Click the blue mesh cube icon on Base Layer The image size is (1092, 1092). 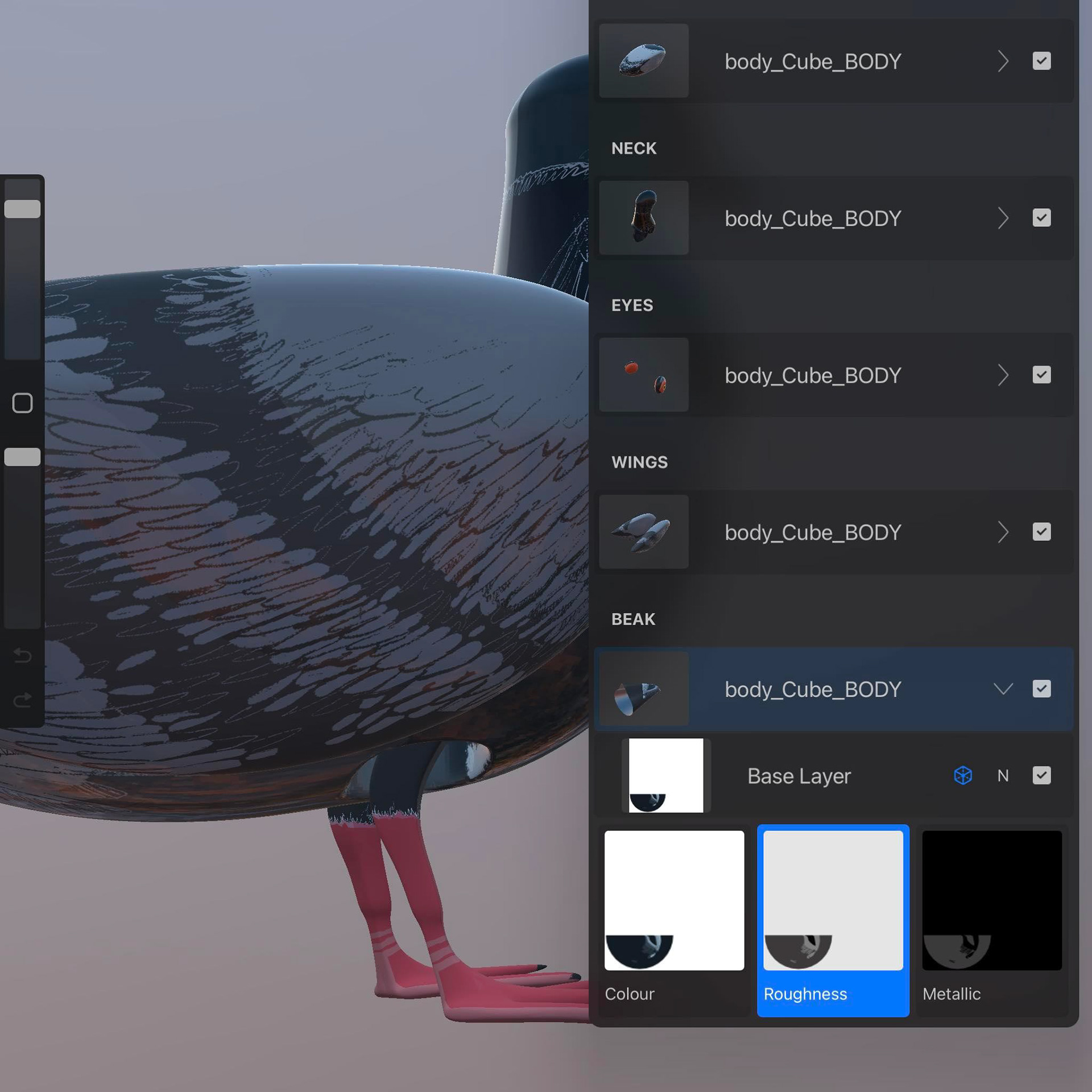(963, 775)
